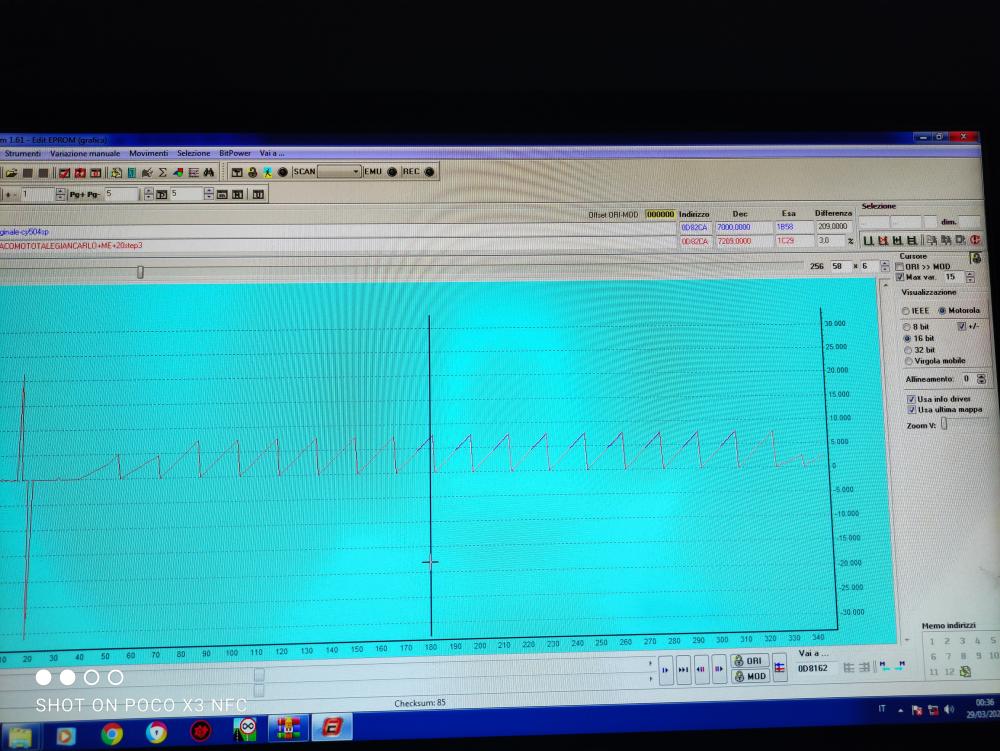
Task: Open the BitPower menu
Action: point(234,154)
